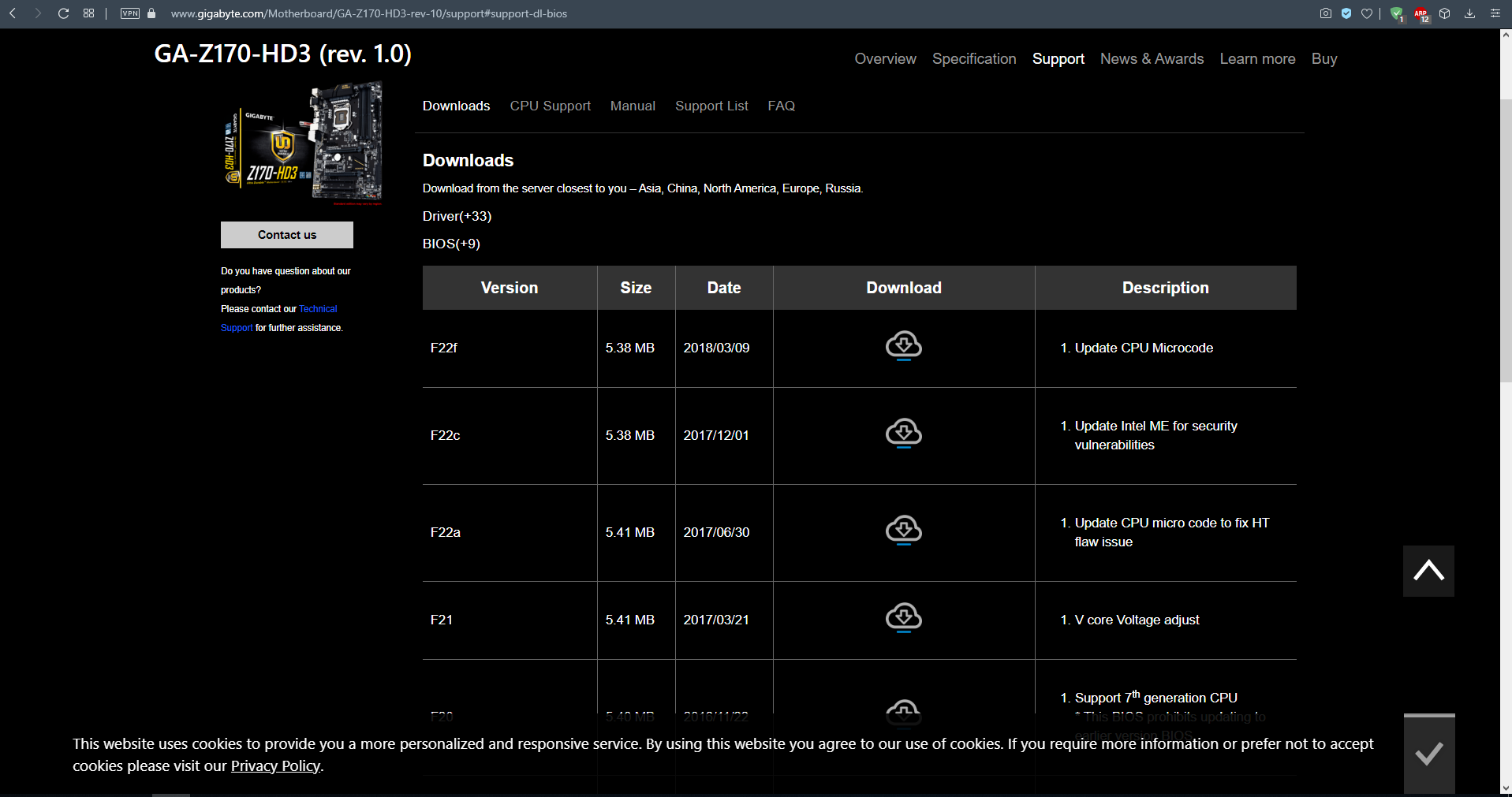Image resolution: width=1512 pixels, height=797 pixels.
Task: Go back to the previous page
Action: pyautogui.click(x=13, y=13)
